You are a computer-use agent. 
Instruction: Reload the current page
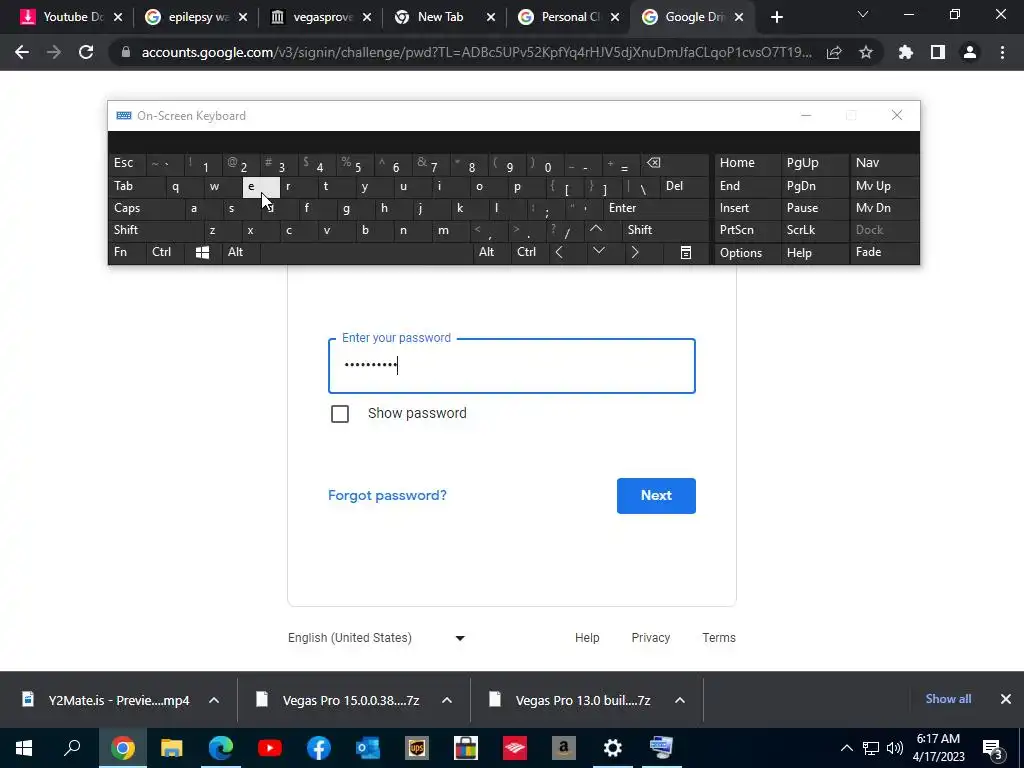pyautogui.click(x=86, y=52)
